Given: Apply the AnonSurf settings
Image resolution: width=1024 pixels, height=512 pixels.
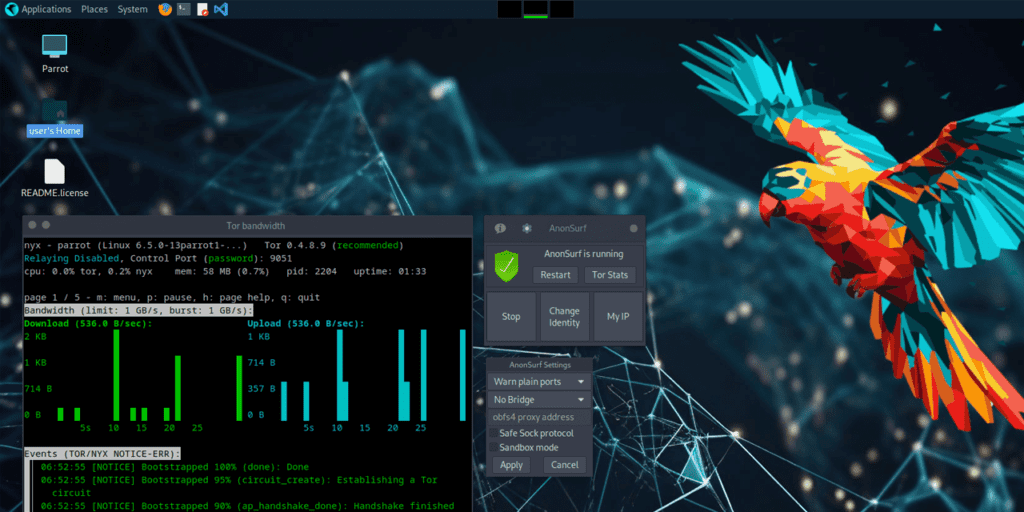Looking at the screenshot, I should click(511, 465).
